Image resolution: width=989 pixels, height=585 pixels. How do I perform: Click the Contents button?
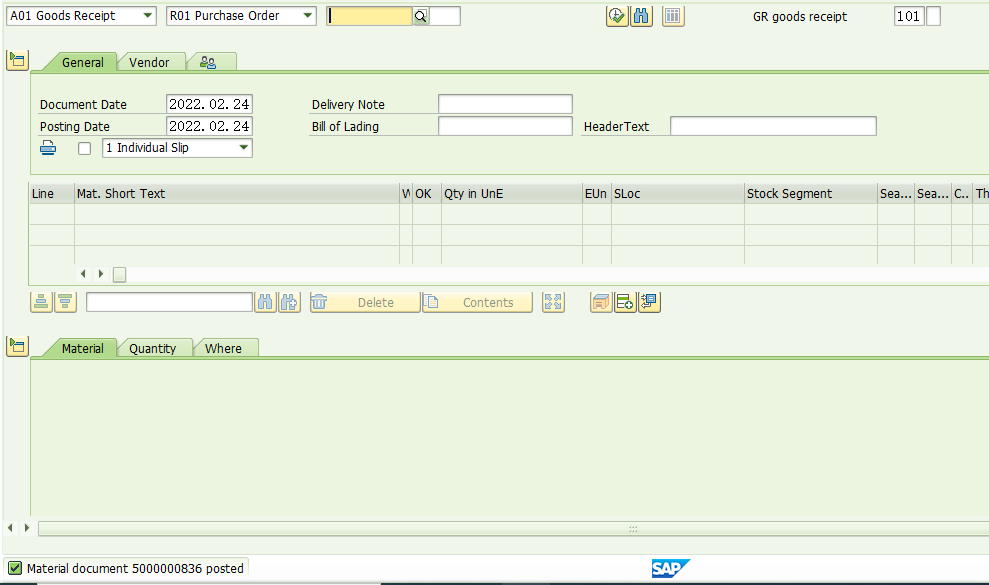tap(477, 302)
